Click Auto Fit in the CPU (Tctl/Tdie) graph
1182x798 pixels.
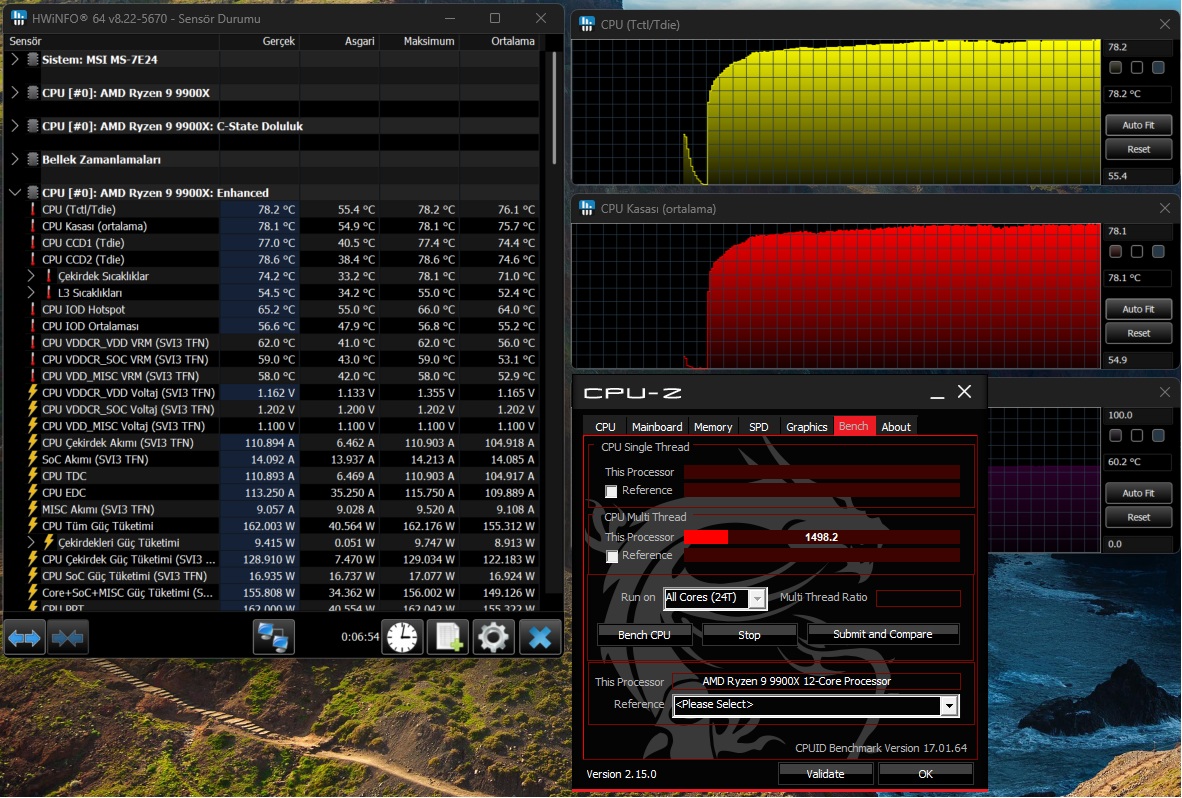click(x=1138, y=125)
